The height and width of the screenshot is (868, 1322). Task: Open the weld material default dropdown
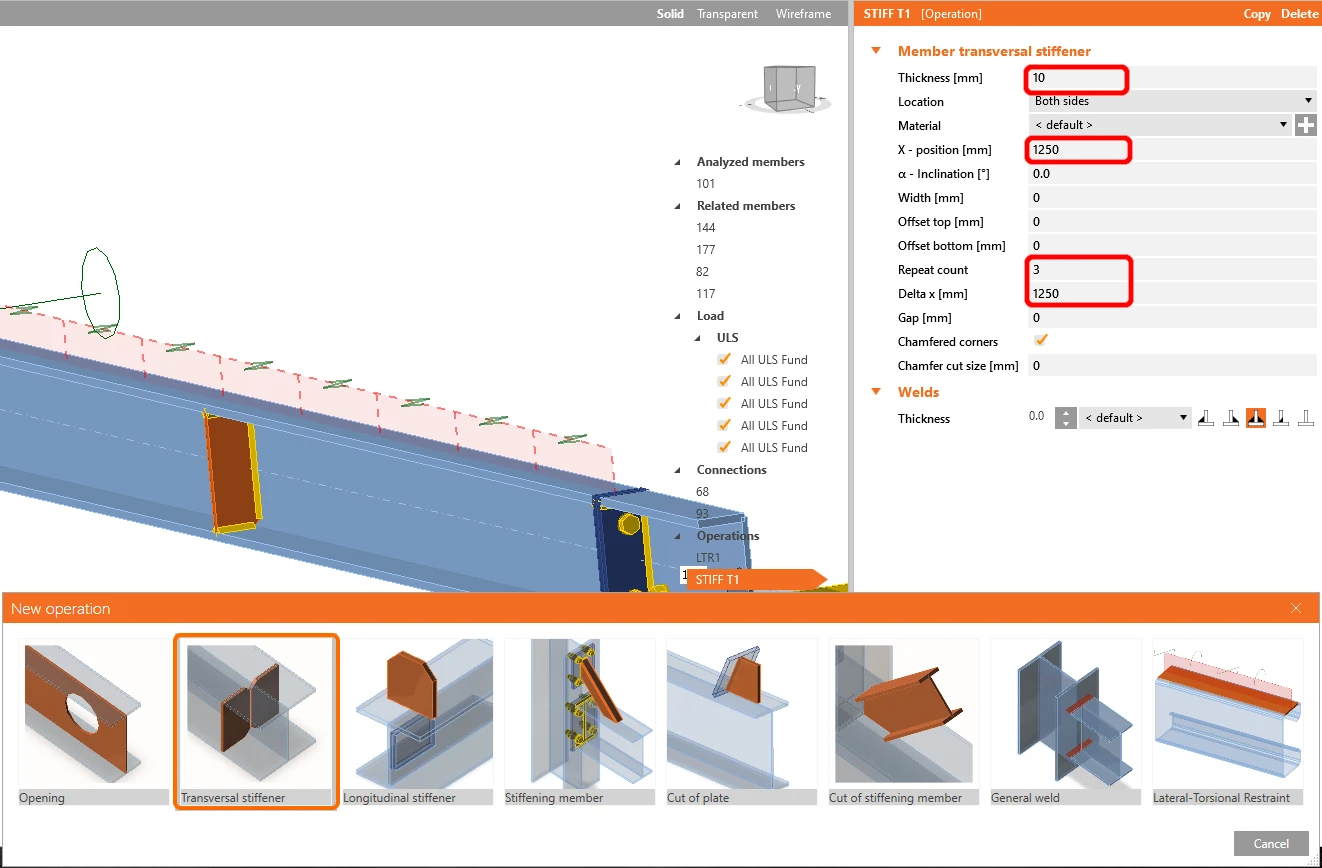tap(1135, 418)
